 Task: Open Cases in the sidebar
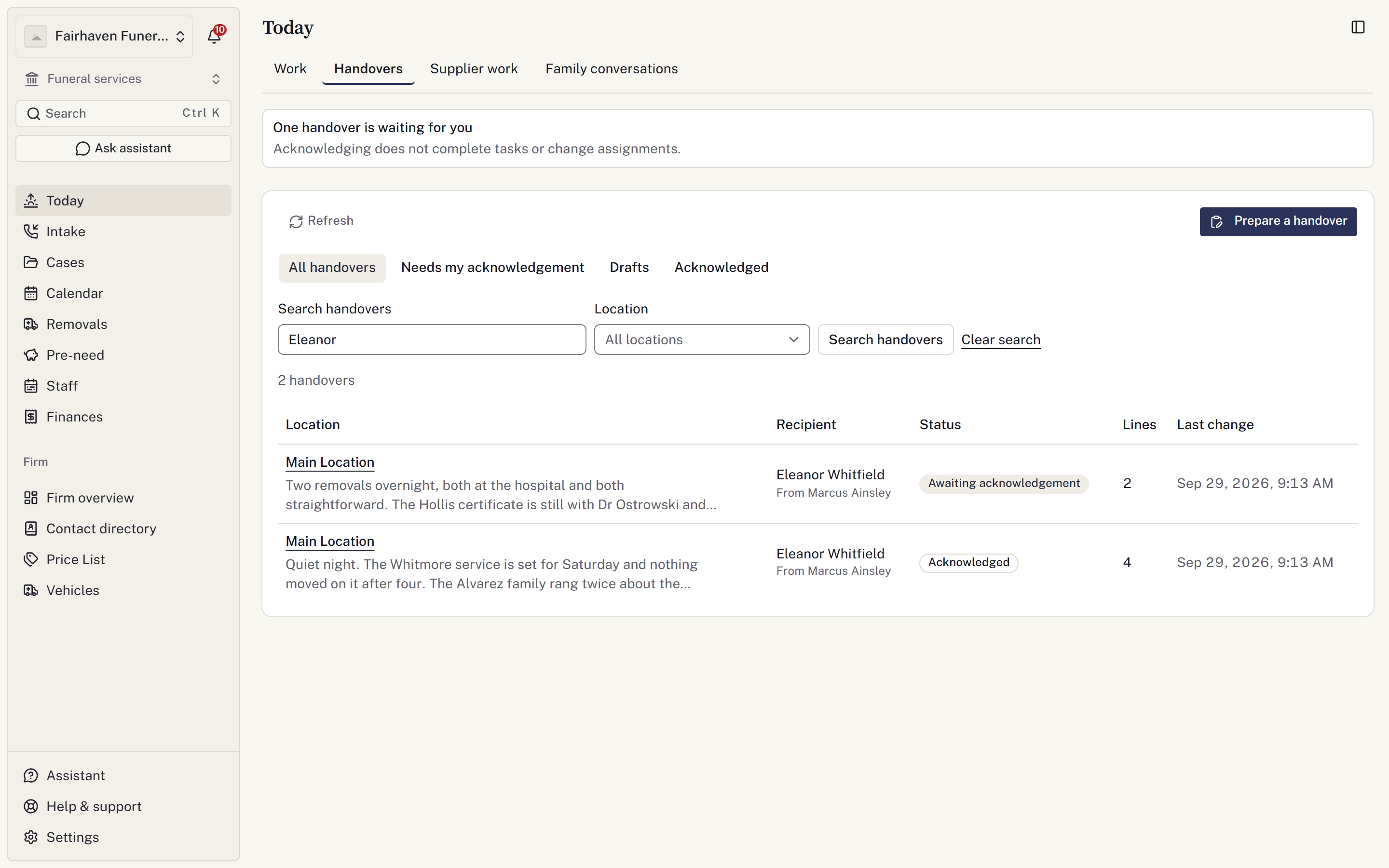123,262
